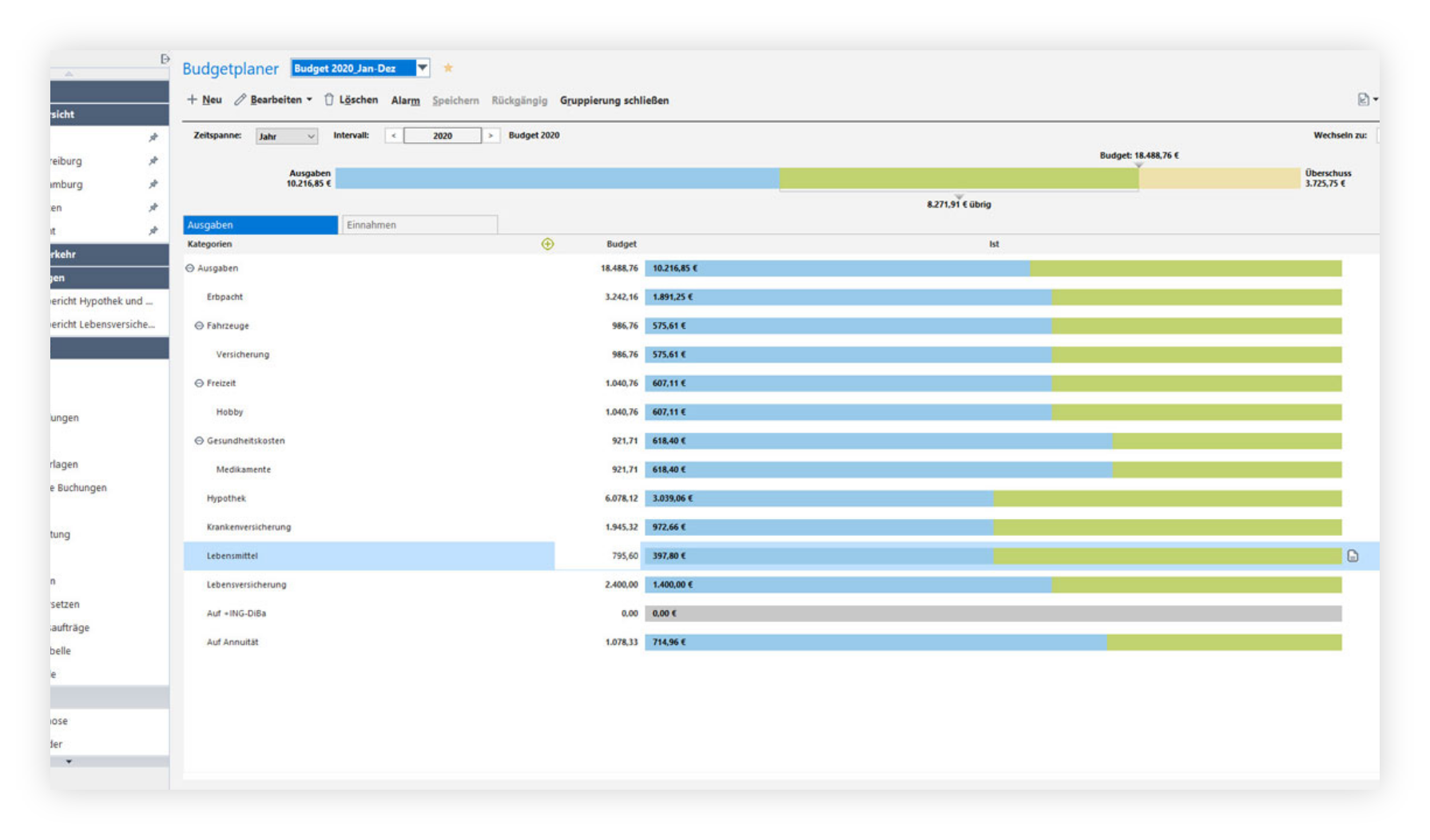The image size is (1430, 840).
Task: Open note icon on Lebensmittel row
Action: 1353,556
